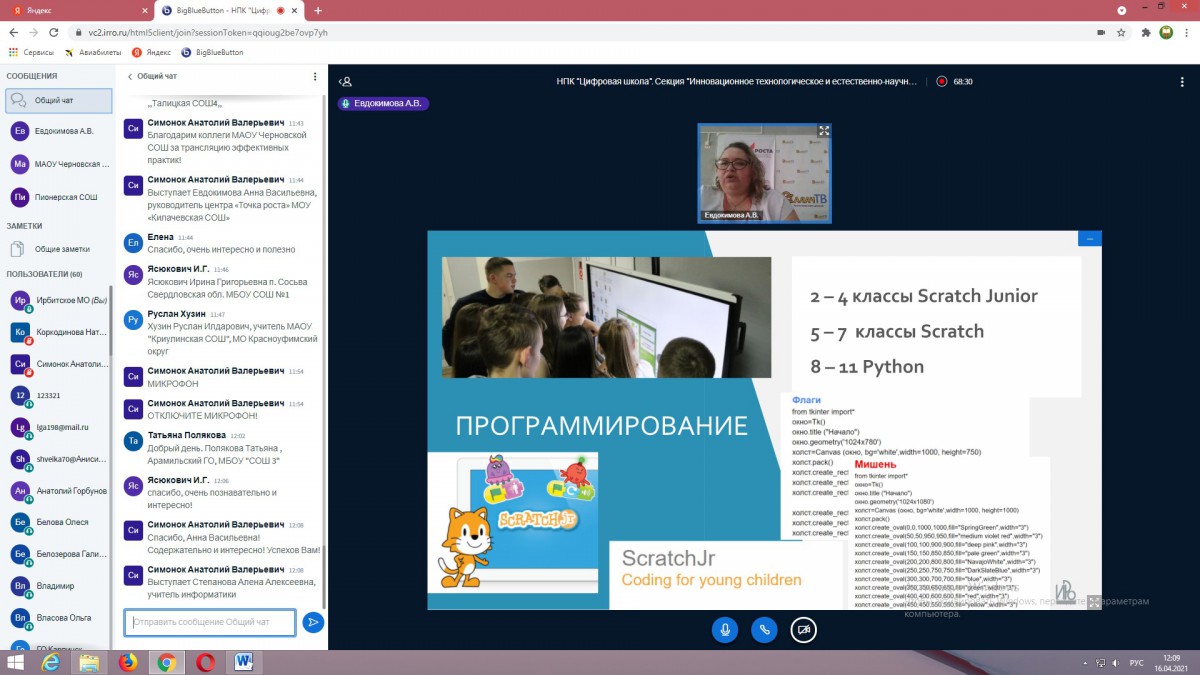Go back in browser history

(x=13, y=32)
